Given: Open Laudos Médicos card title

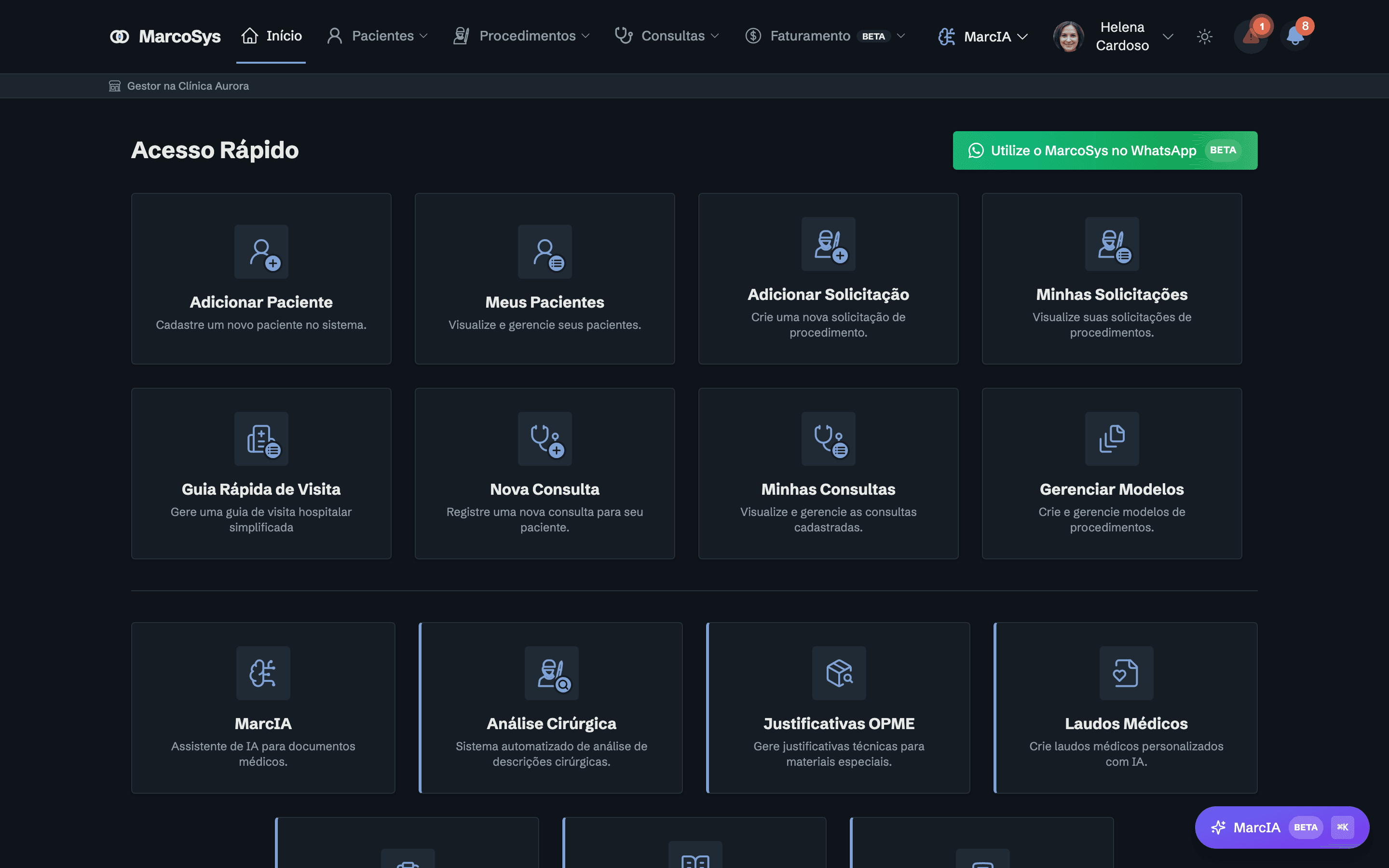Looking at the screenshot, I should click(x=1126, y=723).
